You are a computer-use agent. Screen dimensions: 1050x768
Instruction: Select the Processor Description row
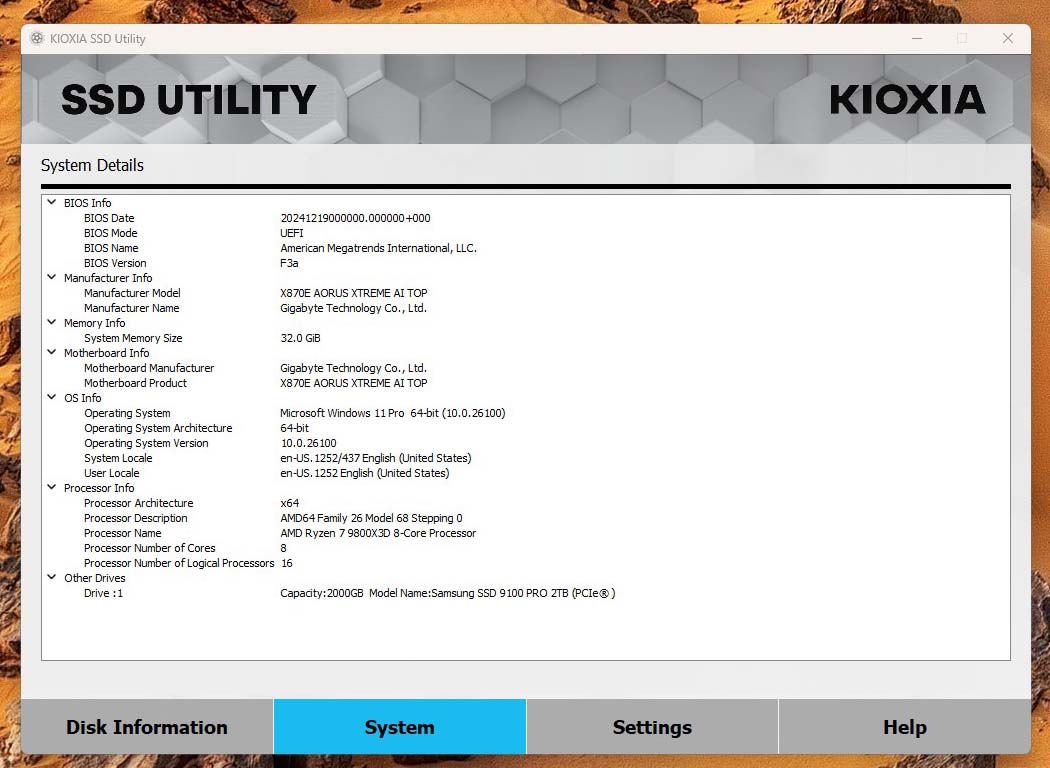526,518
